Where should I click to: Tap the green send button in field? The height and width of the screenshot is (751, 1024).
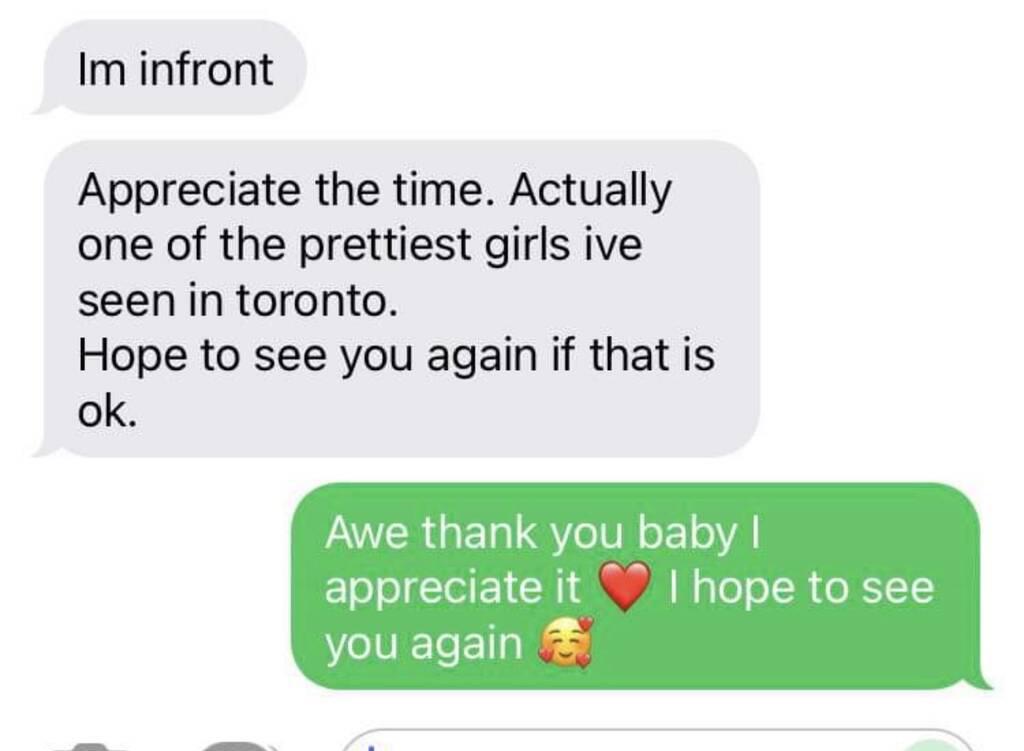[x=936, y=746]
